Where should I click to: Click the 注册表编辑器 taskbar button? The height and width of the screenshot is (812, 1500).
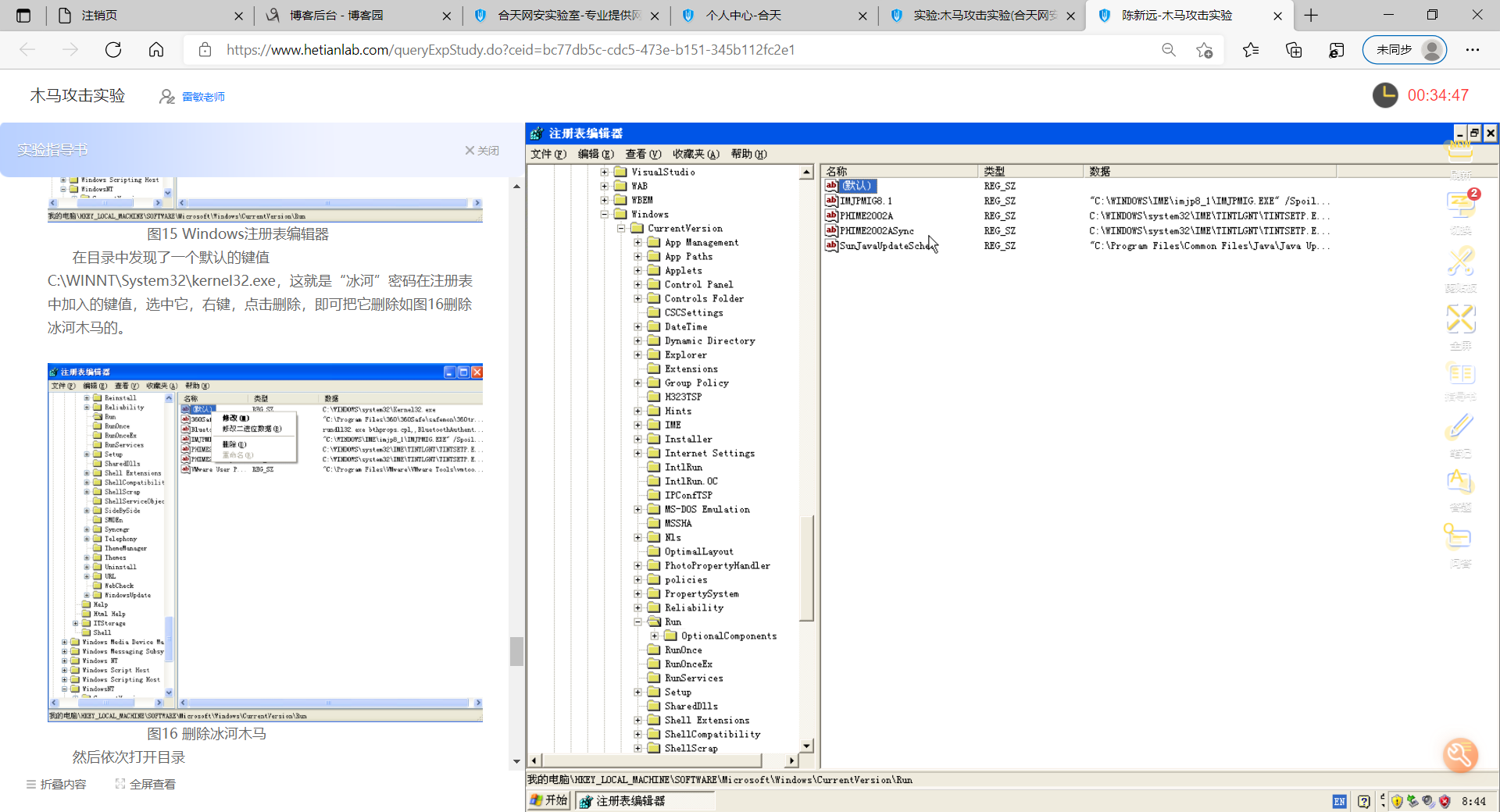[x=645, y=801]
